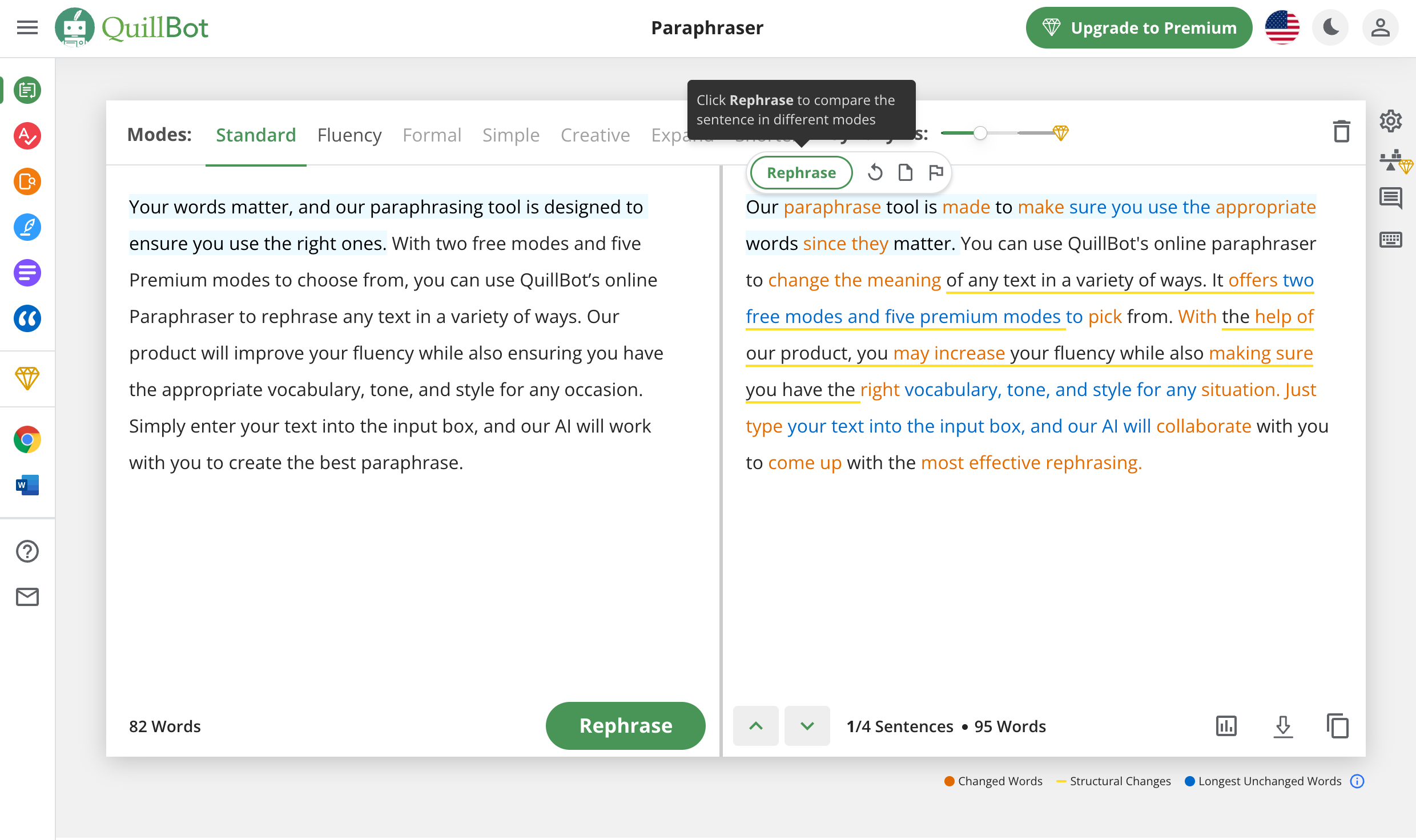Open the Chrome extension icon
1416x840 pixels.
pyautogui.click(x=27, y=439)
